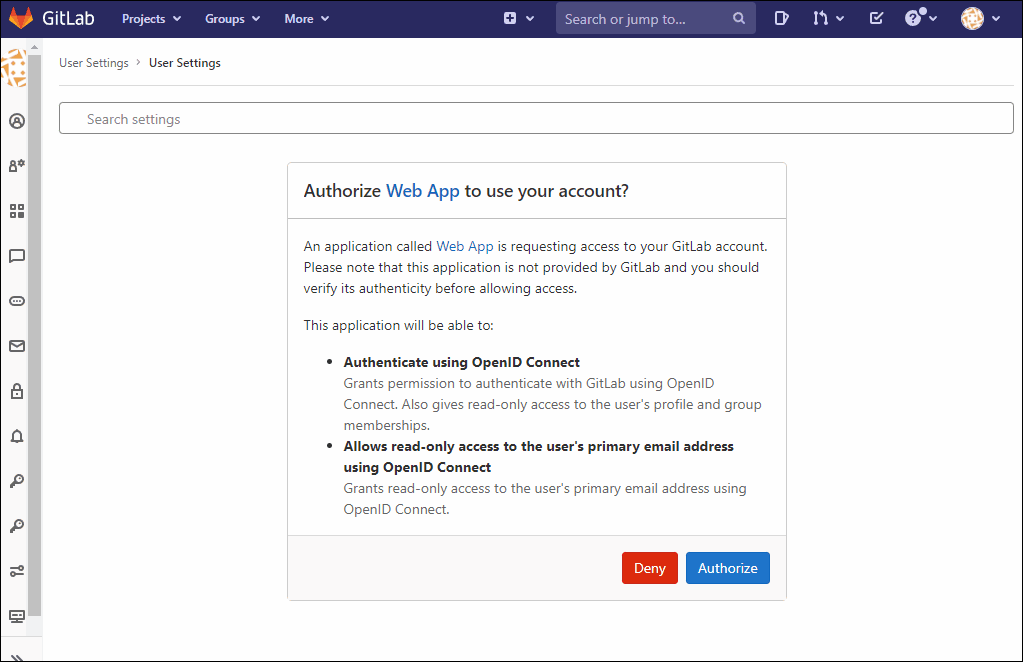Open Preferences sliders icon in sidebar

coord(17,571)
